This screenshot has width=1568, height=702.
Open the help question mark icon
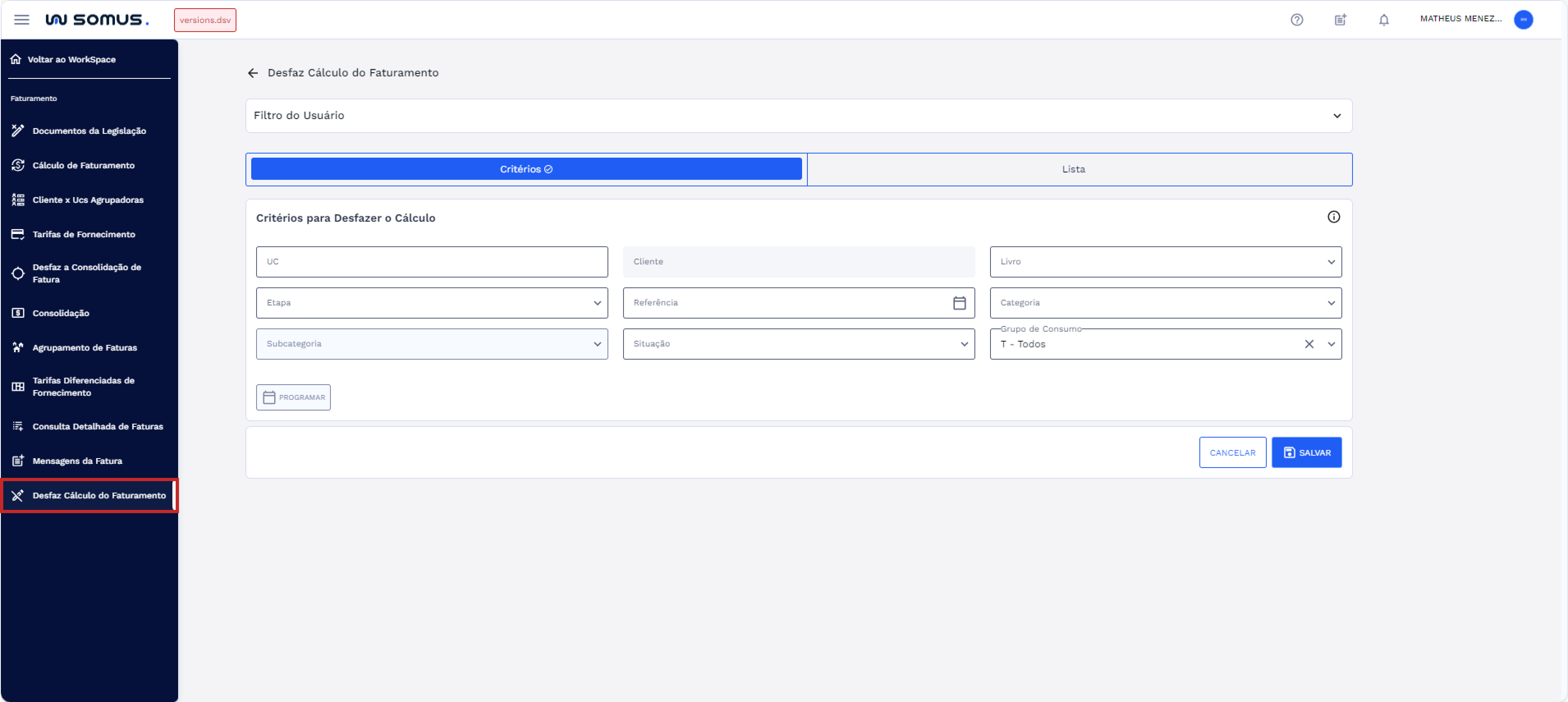click(1297, 19)
